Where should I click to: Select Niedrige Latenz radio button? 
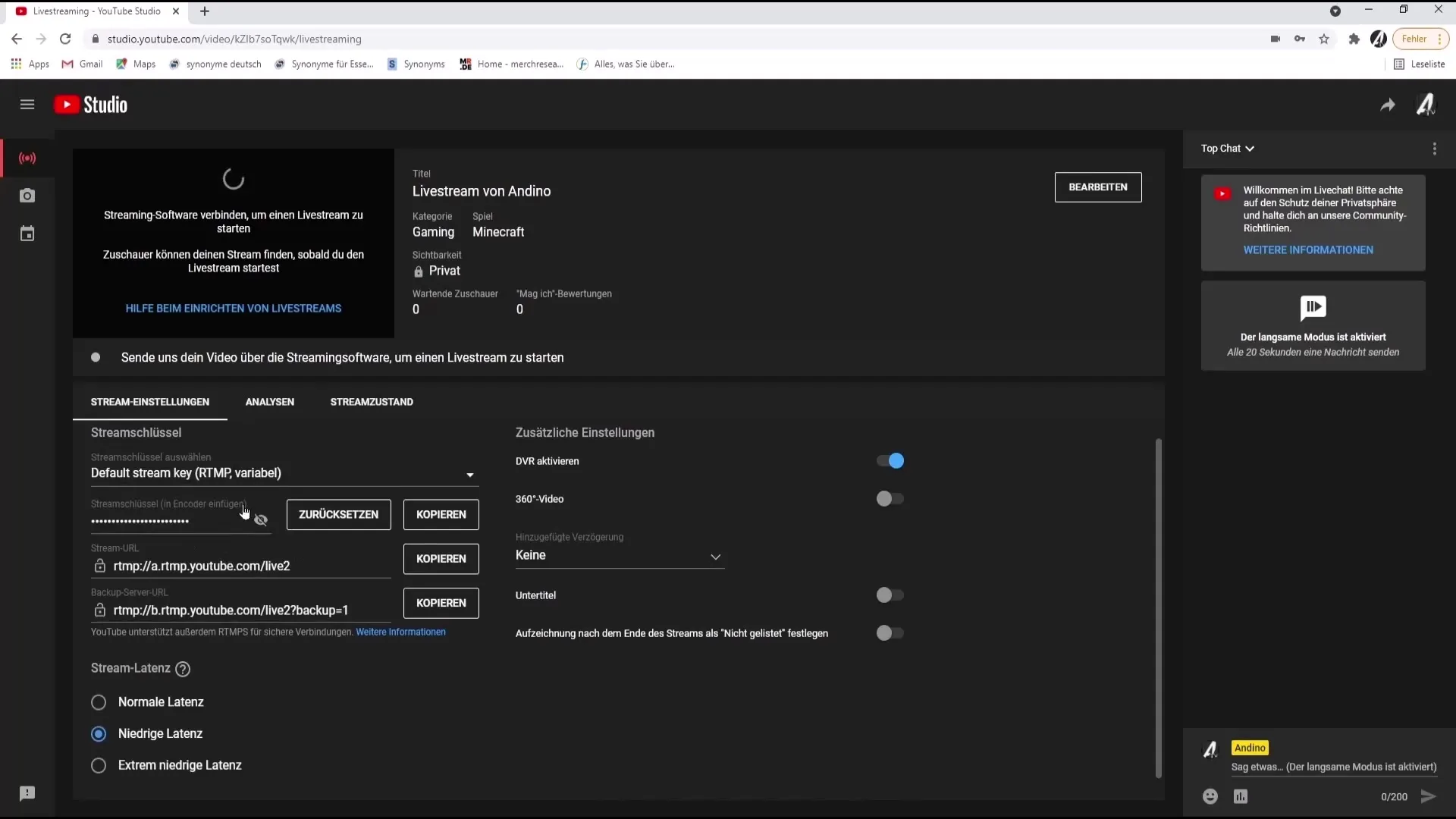point(98,733)
